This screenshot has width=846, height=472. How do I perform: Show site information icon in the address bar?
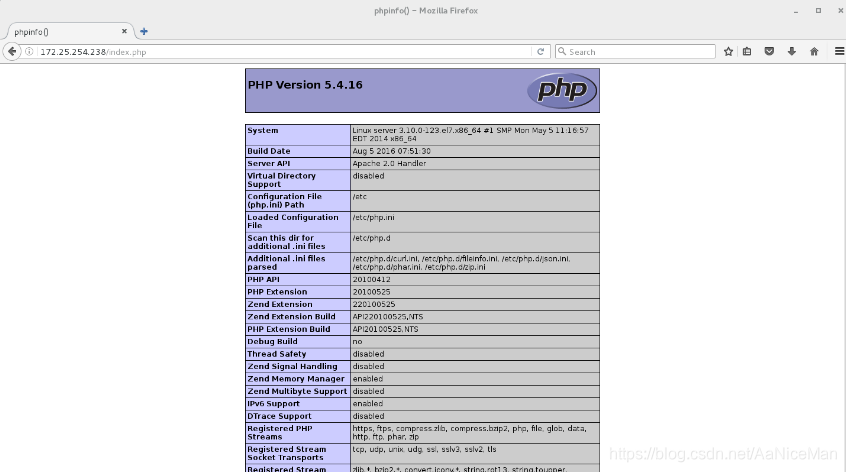point(30,52)
